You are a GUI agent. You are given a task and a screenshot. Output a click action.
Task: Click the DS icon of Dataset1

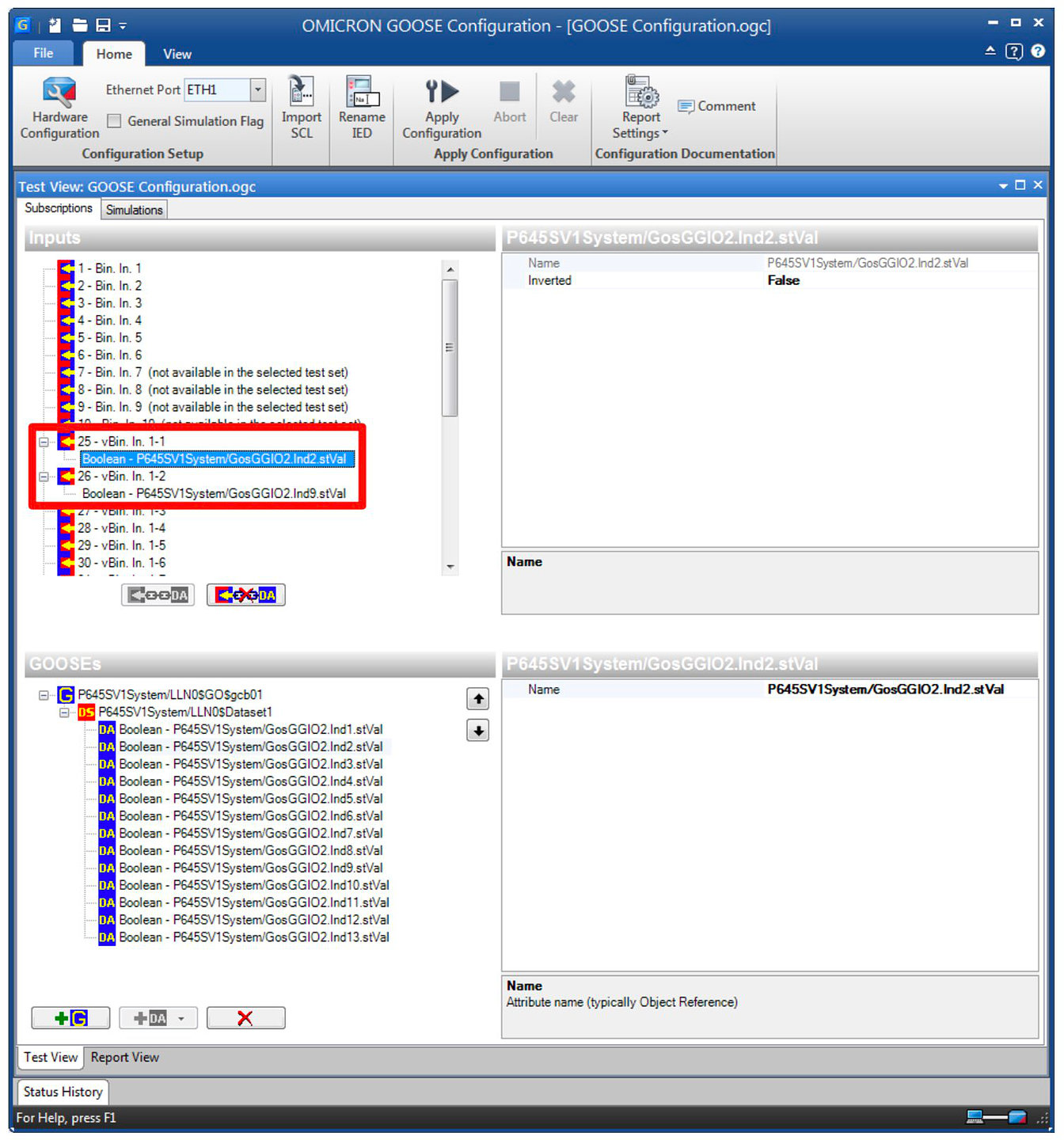86,712
